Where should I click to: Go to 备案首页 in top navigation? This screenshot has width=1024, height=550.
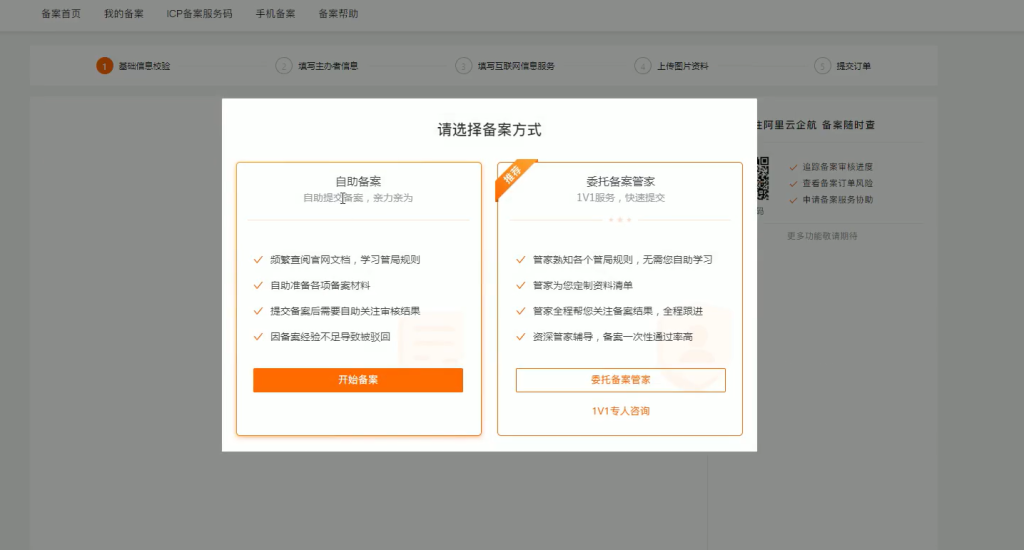point(61,14)
